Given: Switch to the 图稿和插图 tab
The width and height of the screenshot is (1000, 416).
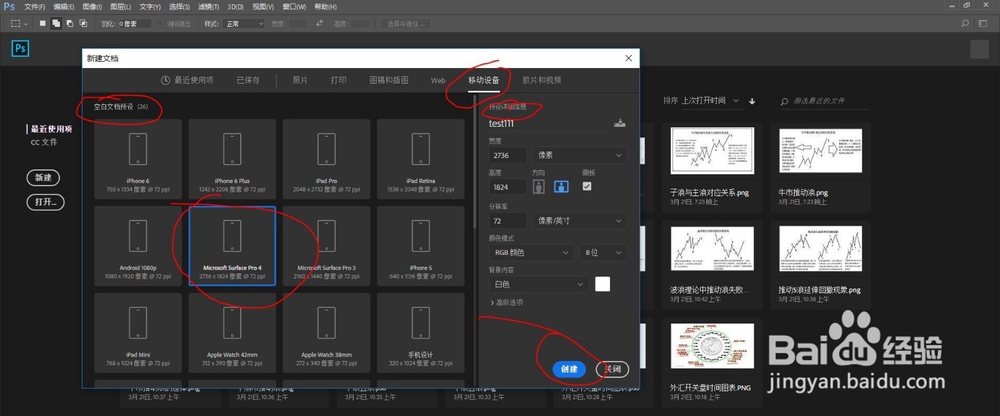Looking at the screenshot, I should pyautogui.click(x=389, y=80).
